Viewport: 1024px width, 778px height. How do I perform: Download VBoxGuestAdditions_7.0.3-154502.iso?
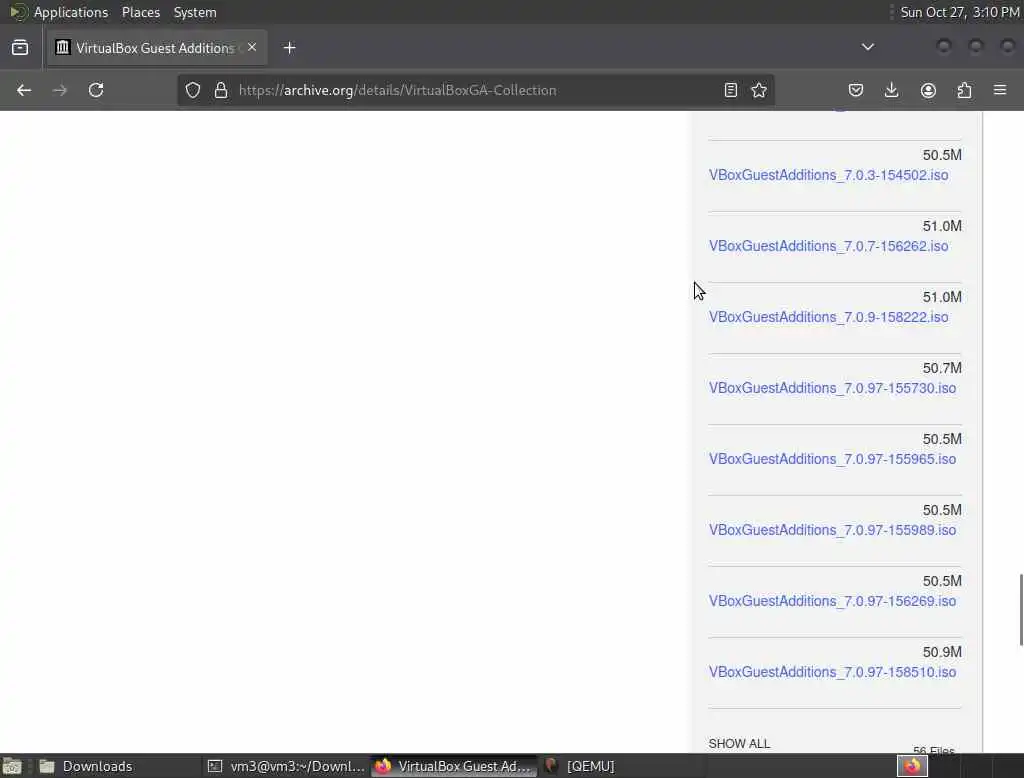[x=828, y=175]
